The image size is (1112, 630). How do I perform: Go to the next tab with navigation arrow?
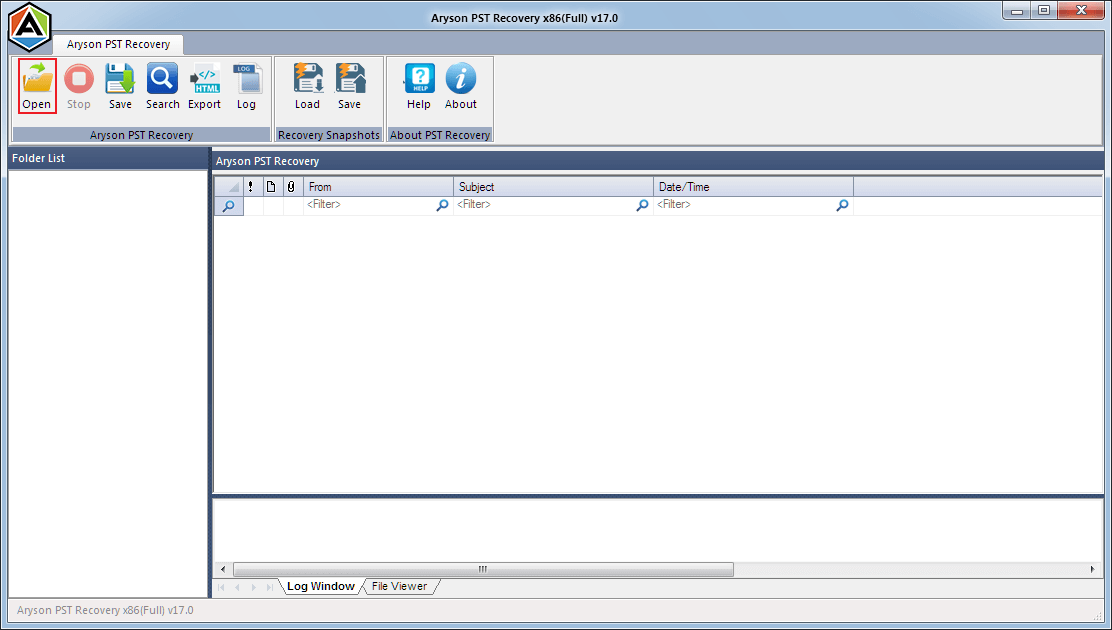(x=253, y=587)
